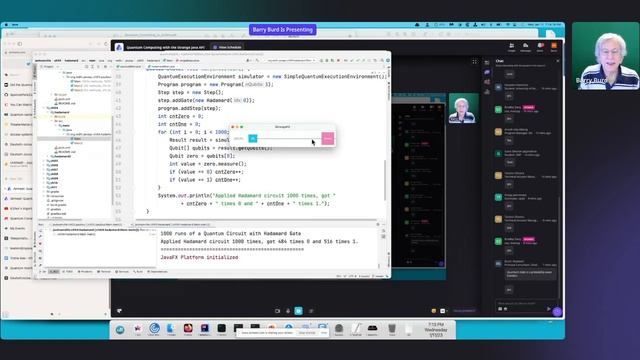640x360 pixels.
Task: Click the rerun icon in the Run panel
Action: click(x=40, y=231)
